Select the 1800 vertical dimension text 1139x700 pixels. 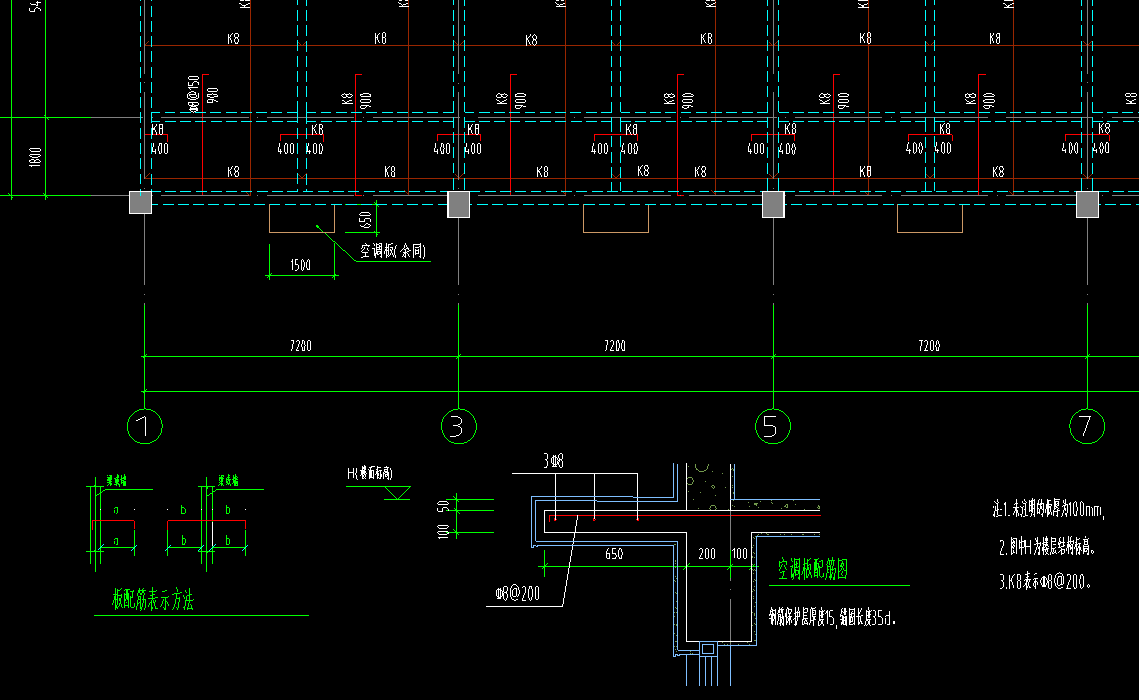(35, 157)
